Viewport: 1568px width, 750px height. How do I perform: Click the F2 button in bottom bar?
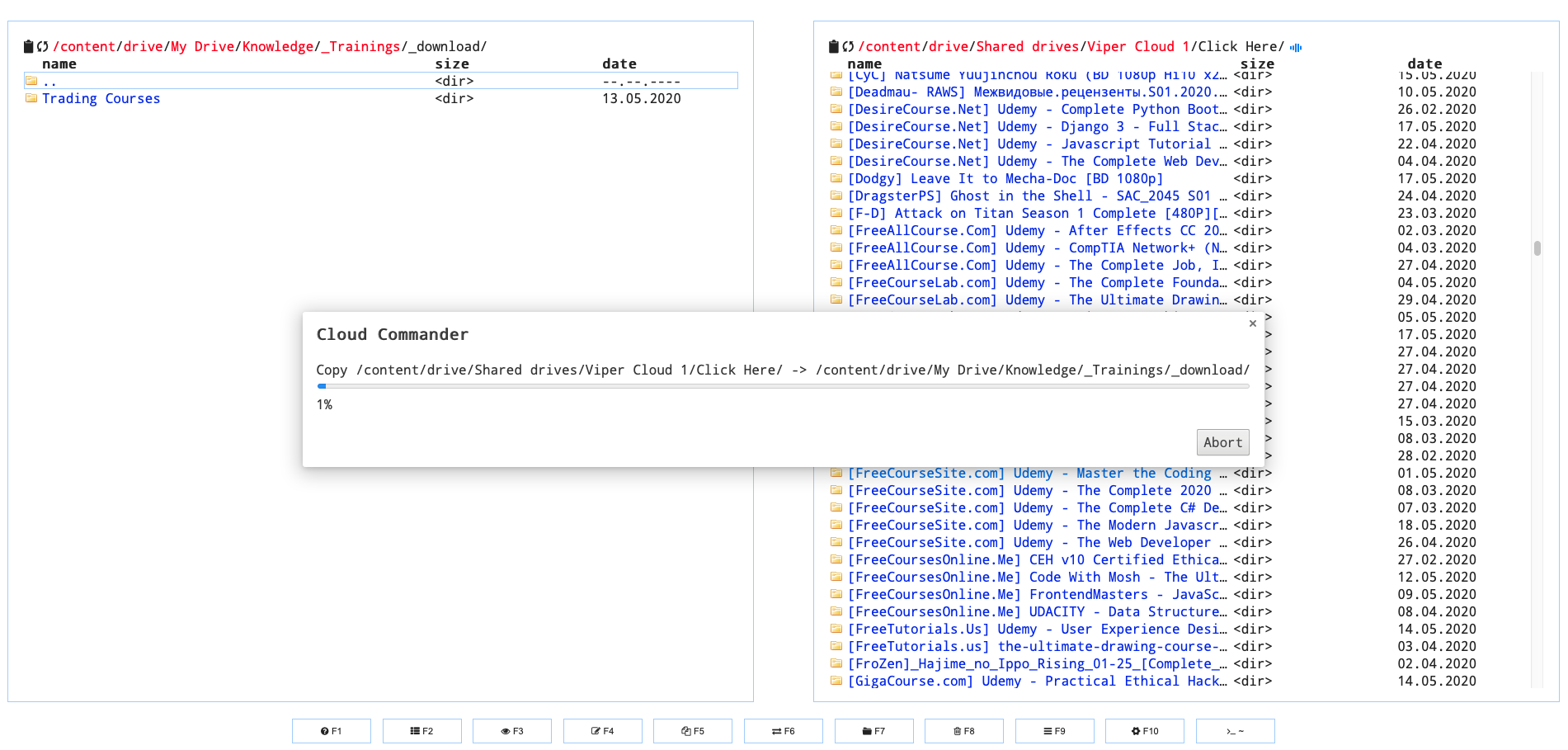tap(421, 731)
